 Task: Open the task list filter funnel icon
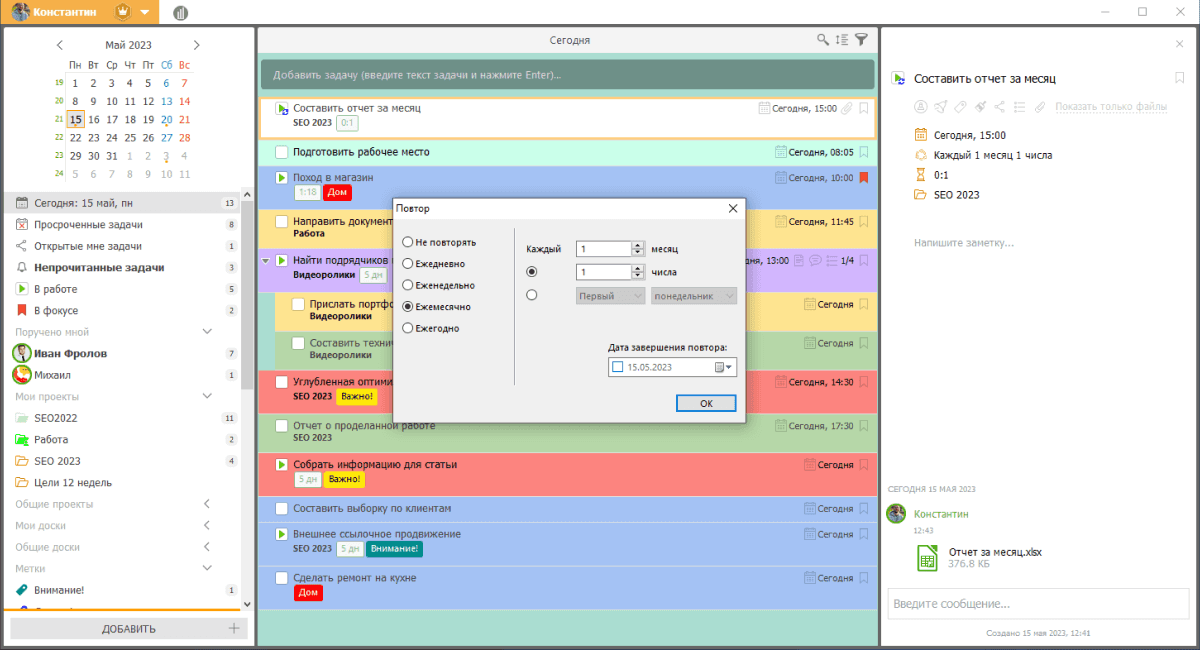861,40
